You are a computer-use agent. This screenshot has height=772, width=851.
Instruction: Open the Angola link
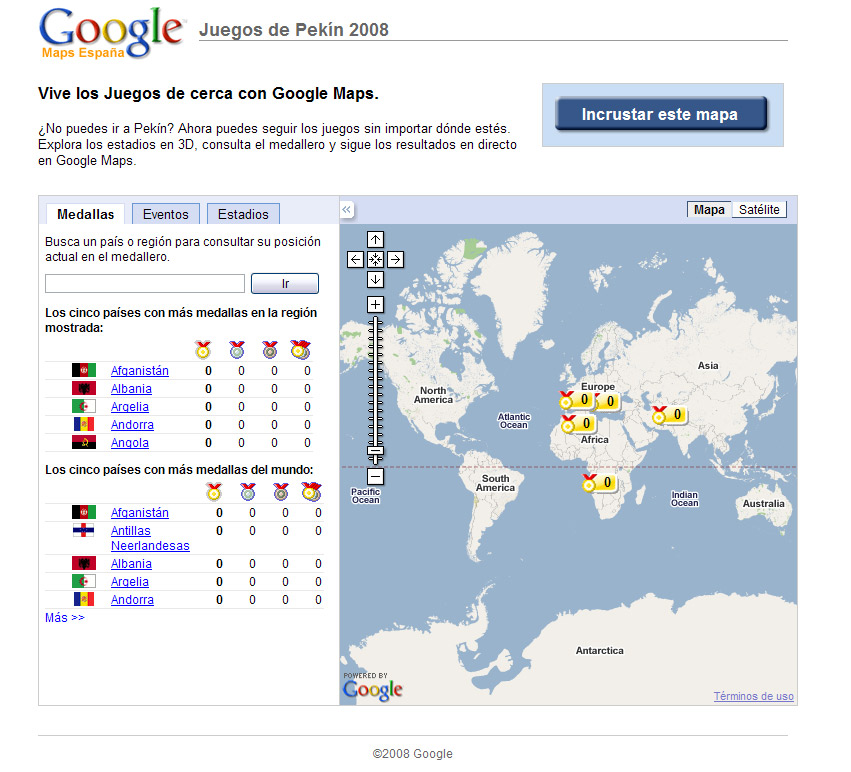coord(130,442)
